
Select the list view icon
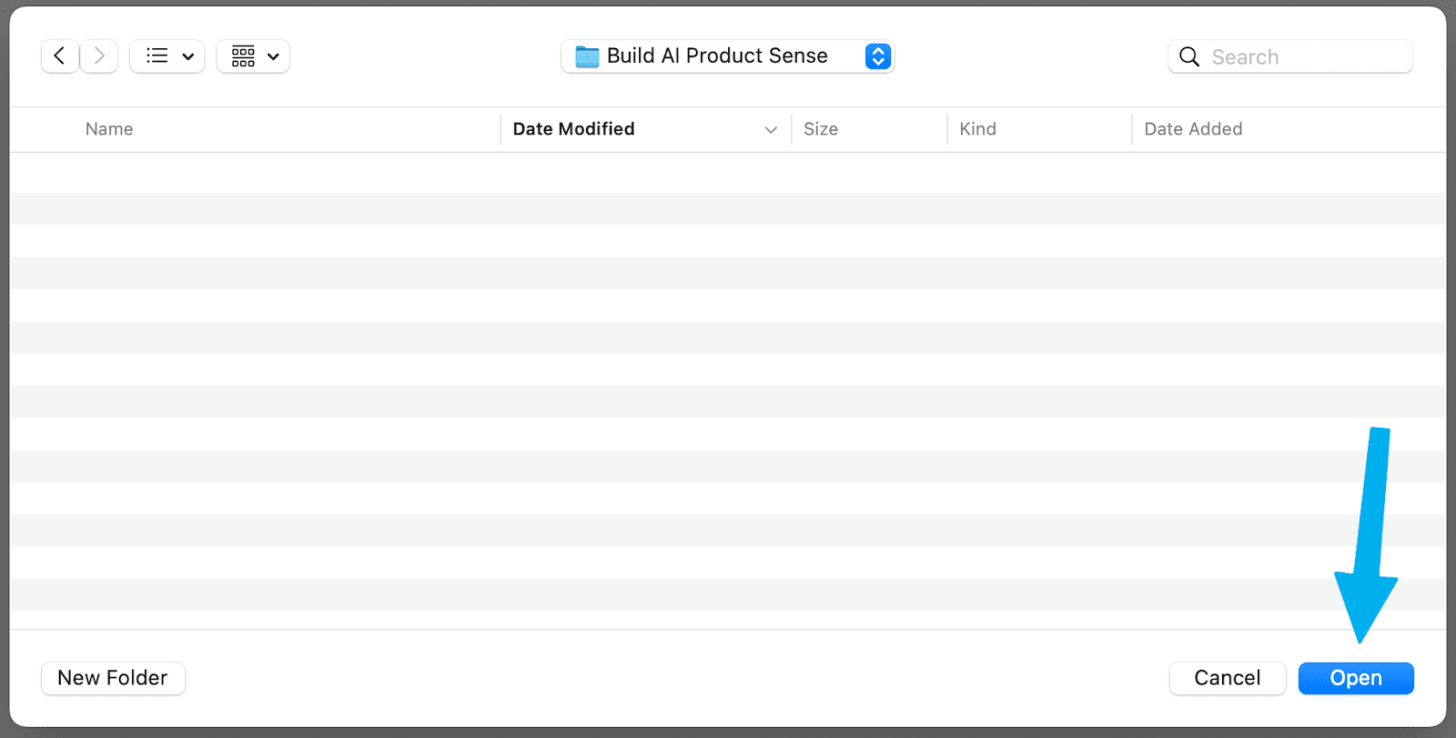tap(156, 57)
